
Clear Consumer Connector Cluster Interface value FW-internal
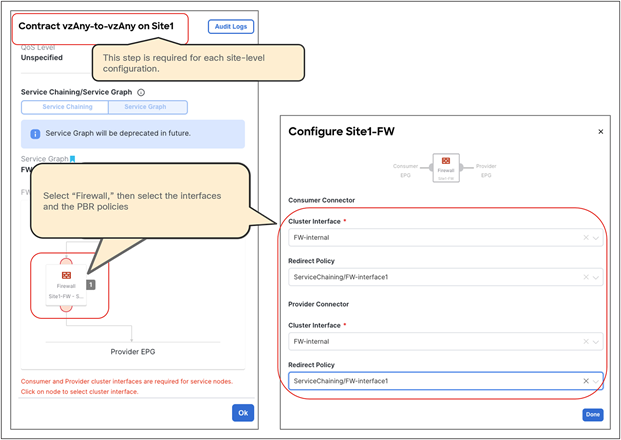coord(586,238)
